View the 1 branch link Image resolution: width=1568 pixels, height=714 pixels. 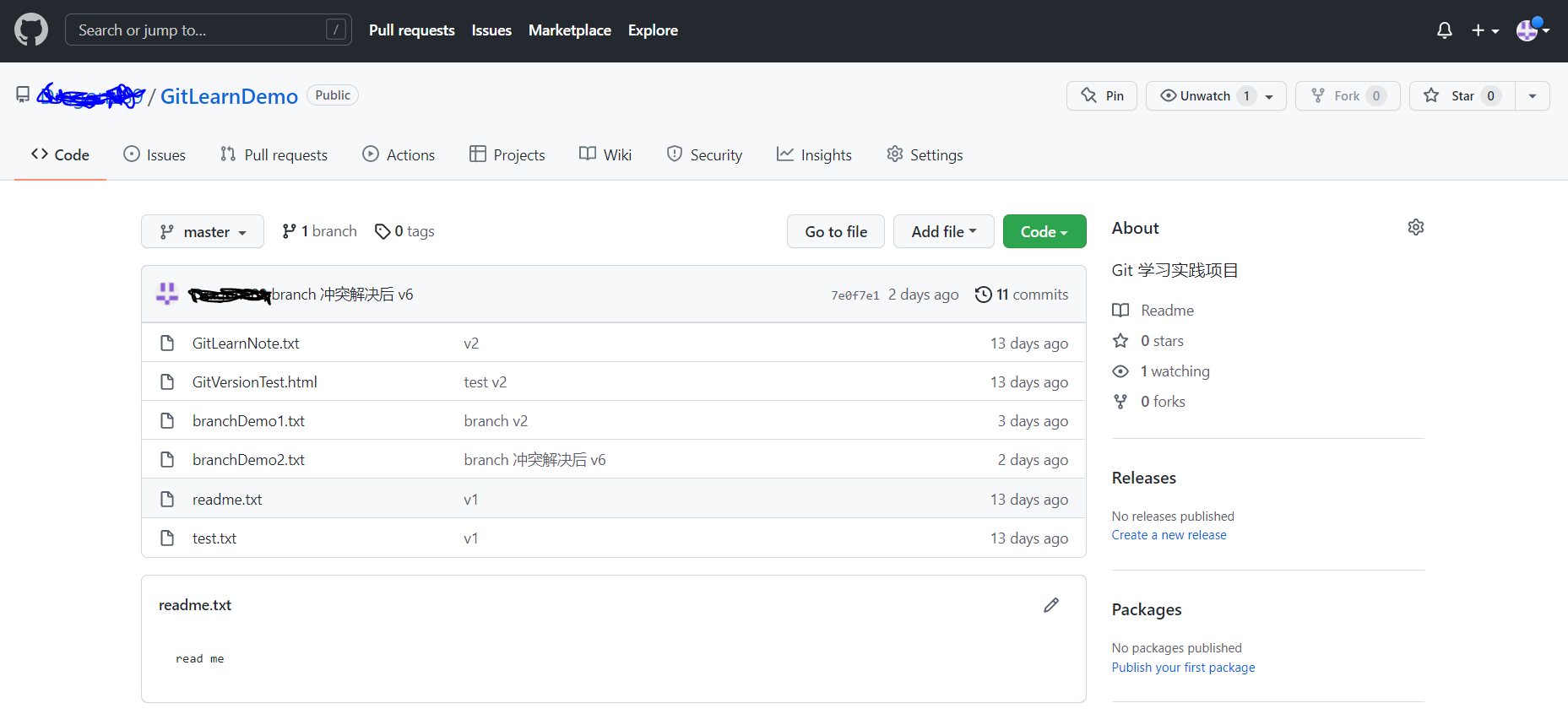coord(319,231)
